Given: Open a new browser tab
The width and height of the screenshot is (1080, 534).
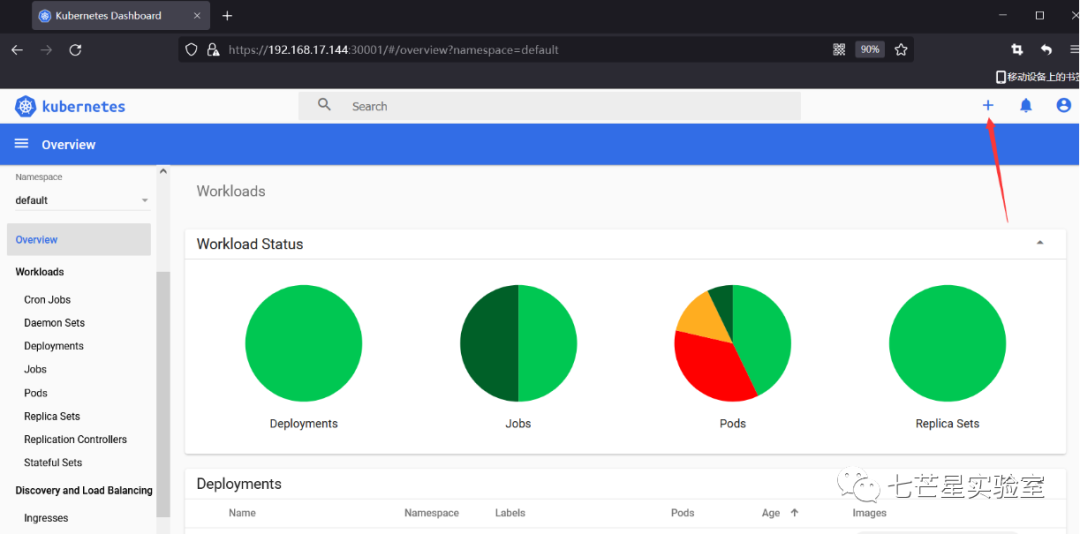Looking at the screenshot, I should coord(227,16).
